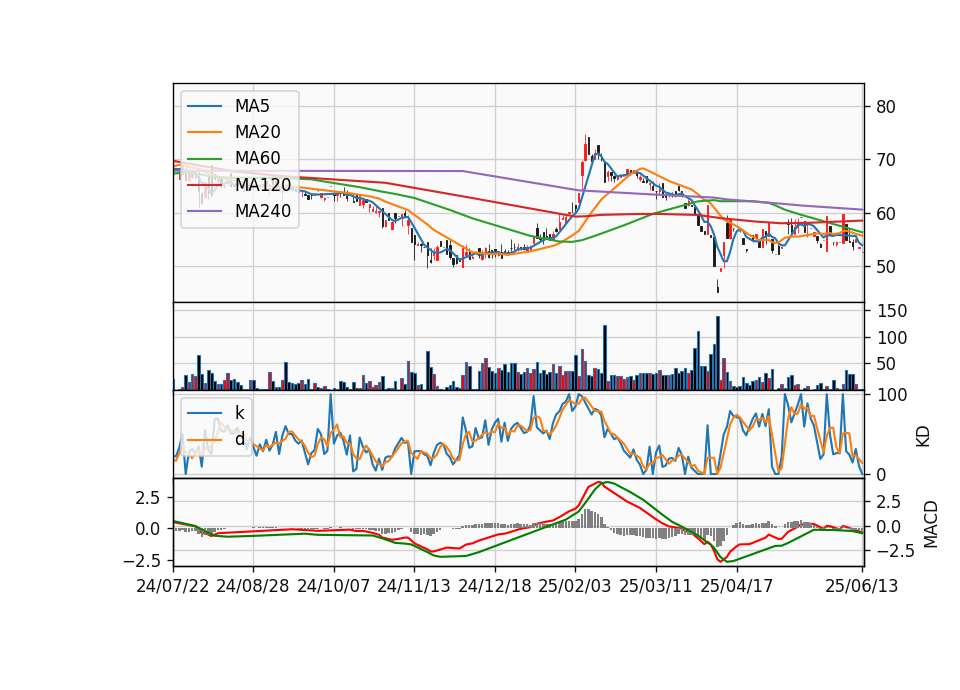Image resolution: width=960 pixels, height=690 pixels.
Task: Click the price axis value 80
Action: pyautogui.click(x=886, y=107)
